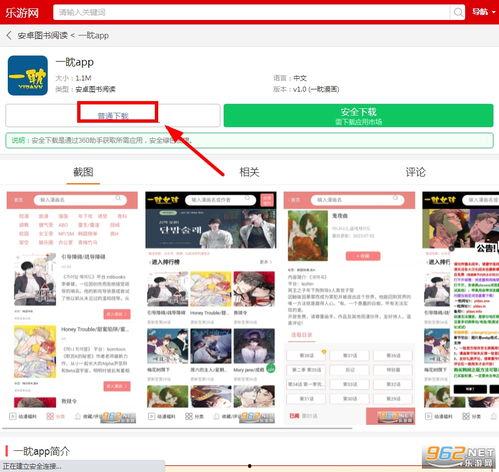Open the second screenshot with dark banner
Image resolution: width=499 pixels, height=472 pixels.
click(211, 308)
